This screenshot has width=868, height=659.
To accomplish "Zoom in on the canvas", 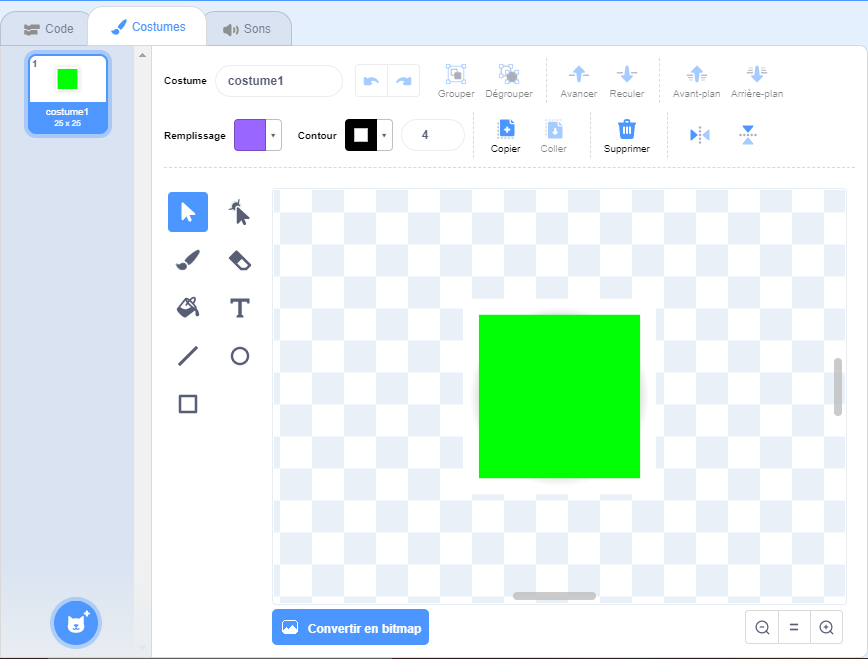I will 826,628.
